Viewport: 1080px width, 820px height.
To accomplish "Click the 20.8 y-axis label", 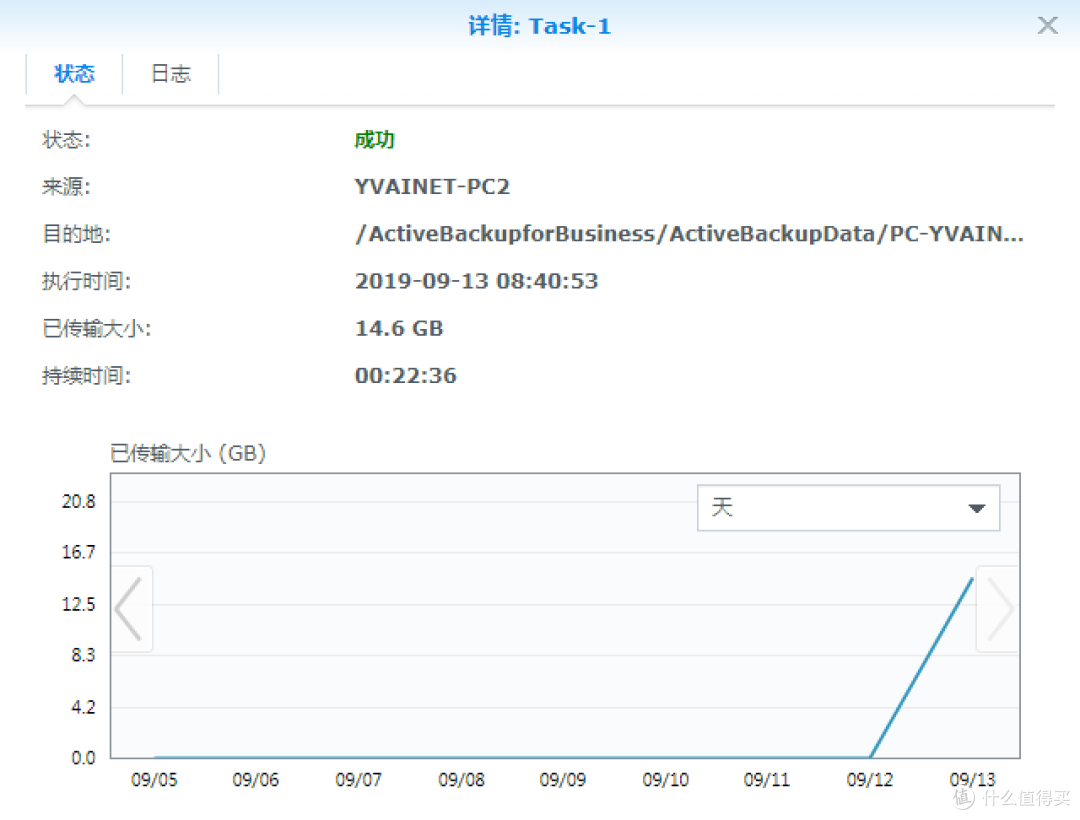I will 78,501.
